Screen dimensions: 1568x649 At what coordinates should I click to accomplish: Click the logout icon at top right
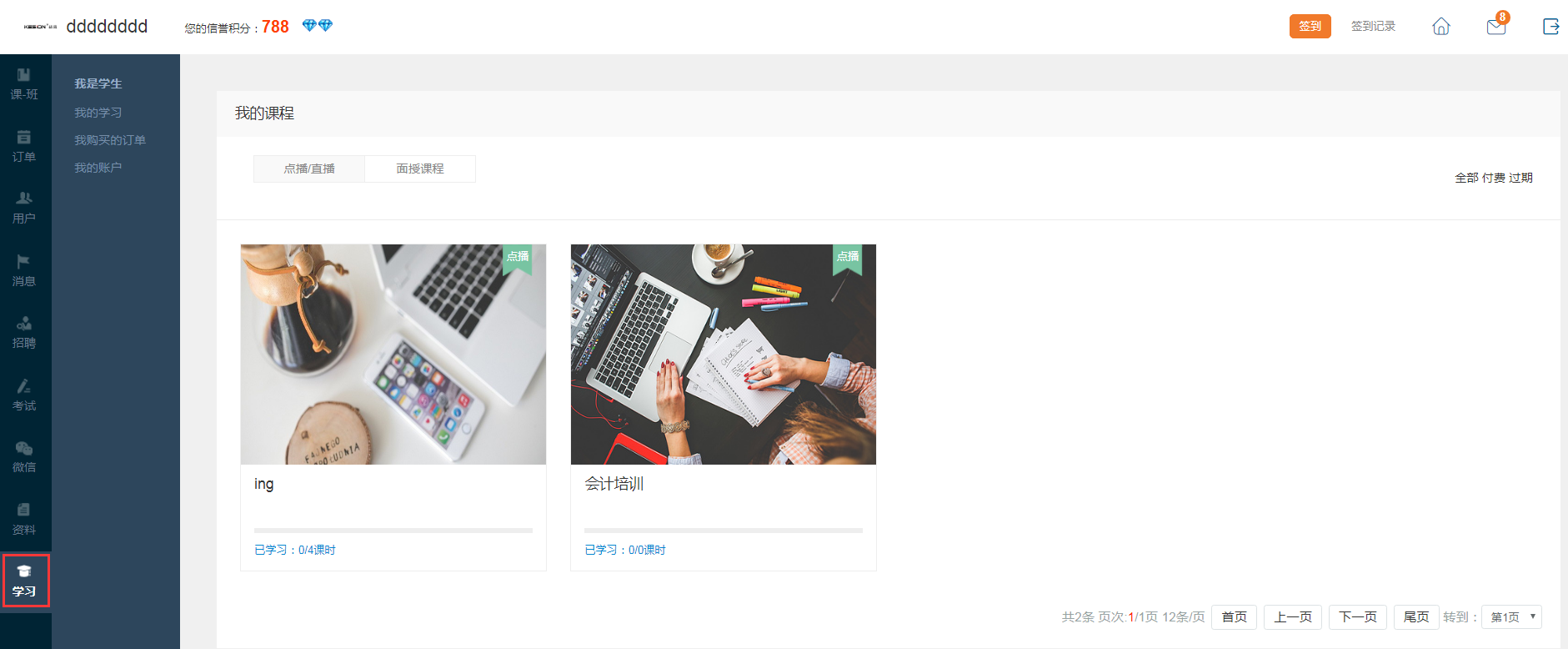point(1550,27)
